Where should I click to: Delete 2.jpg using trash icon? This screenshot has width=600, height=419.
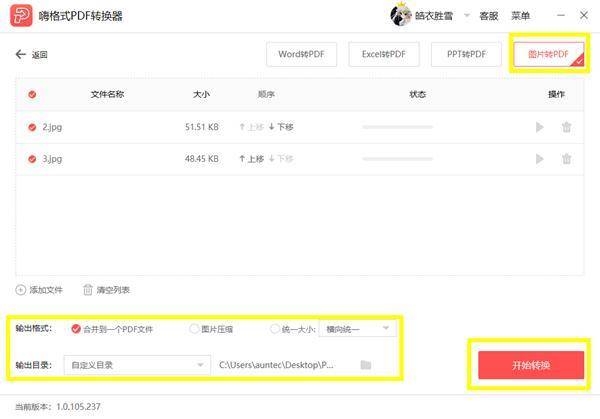pos(566,127)
